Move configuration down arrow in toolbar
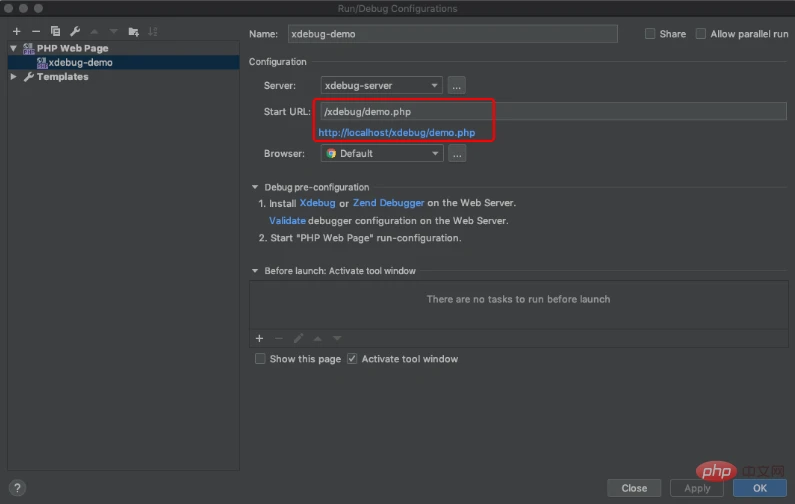This screenshot has width=795, height=504. [x=114, y=31]
